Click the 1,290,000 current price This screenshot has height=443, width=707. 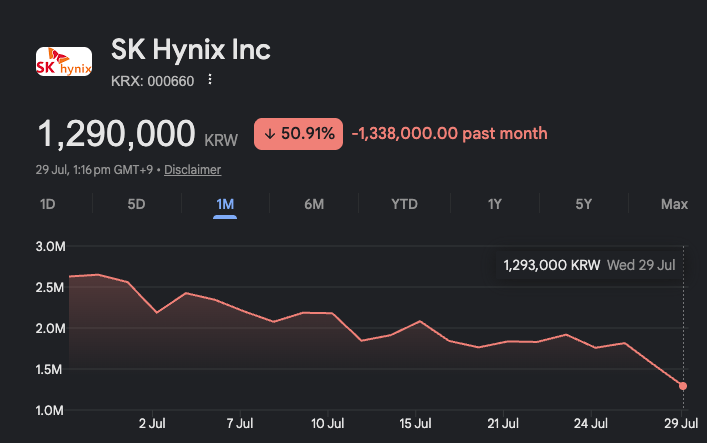(x=116, y=134)
